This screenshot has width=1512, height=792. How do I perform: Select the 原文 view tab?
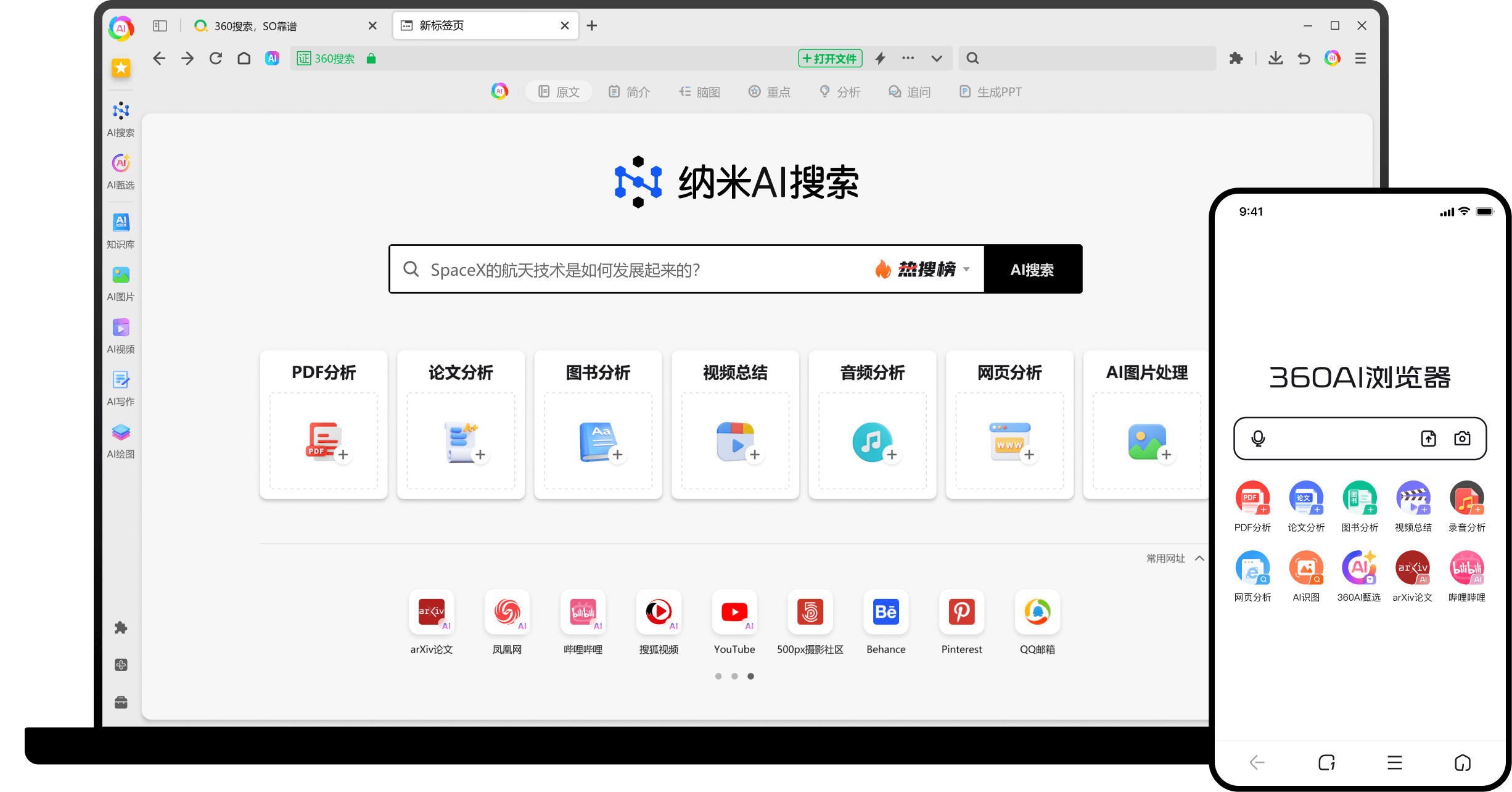pyautogui.click(x=559, y=92)
